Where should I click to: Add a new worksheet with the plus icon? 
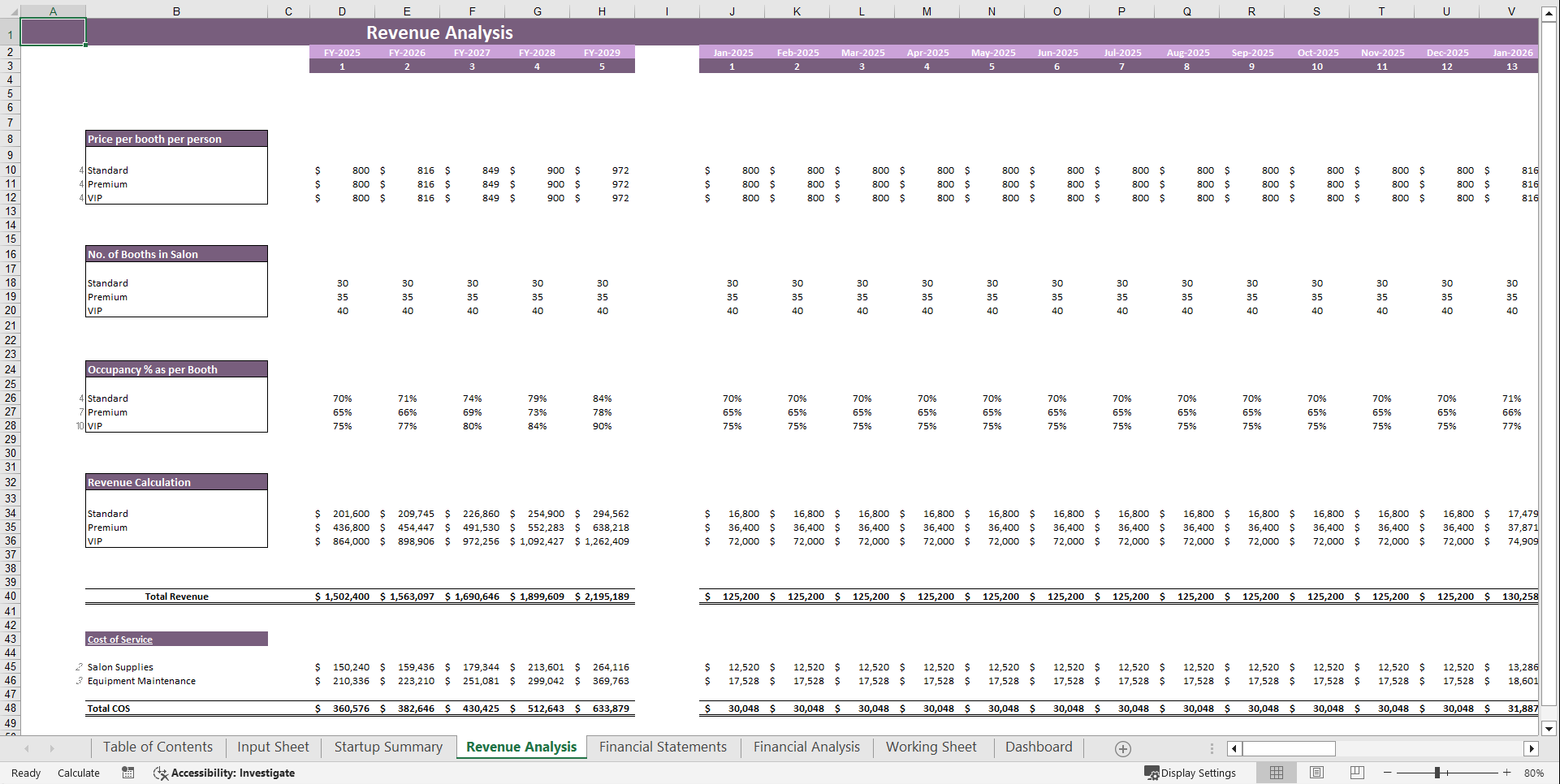1122,747
